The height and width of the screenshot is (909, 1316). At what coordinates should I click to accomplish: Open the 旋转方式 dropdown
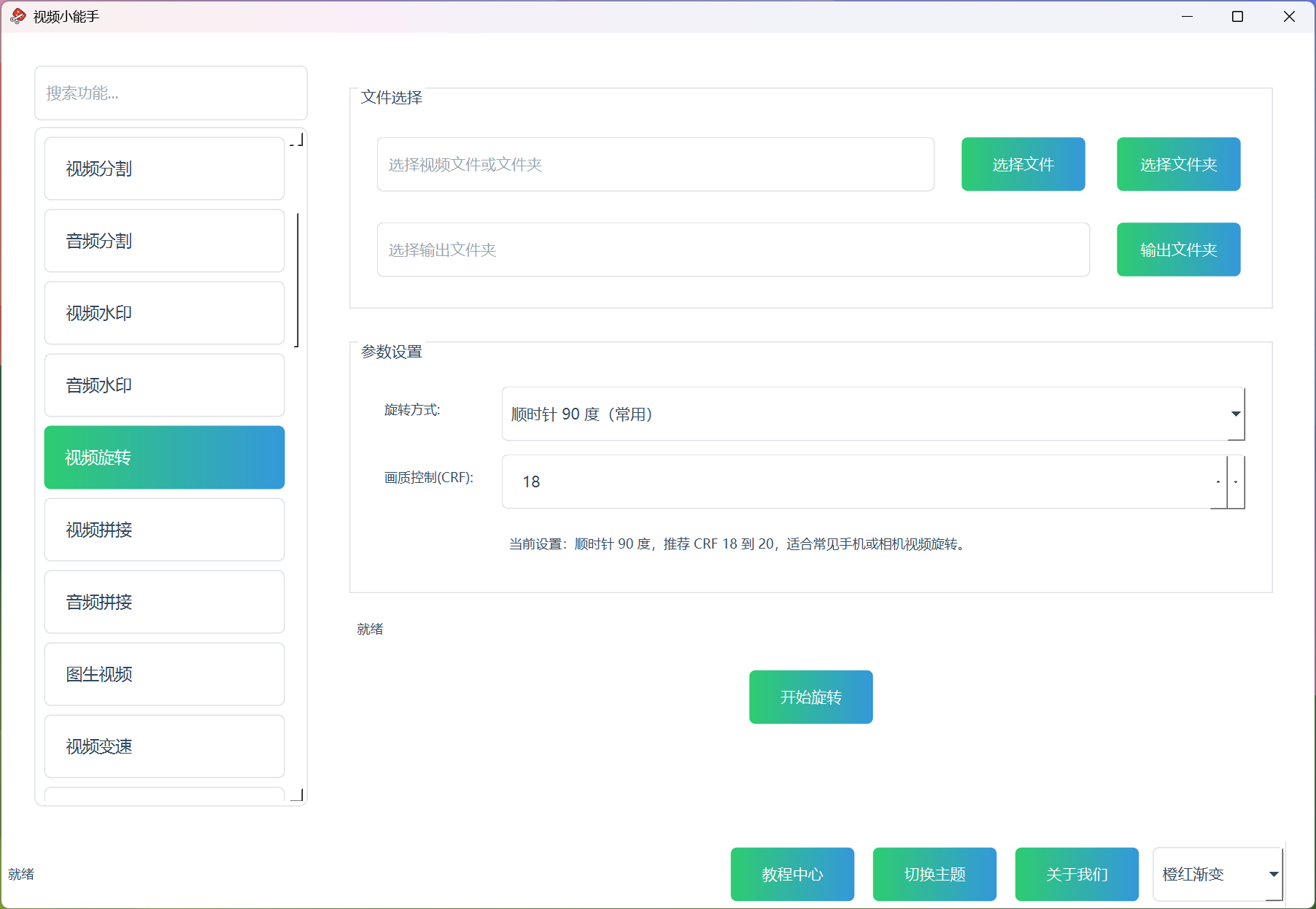click(873, 414)
